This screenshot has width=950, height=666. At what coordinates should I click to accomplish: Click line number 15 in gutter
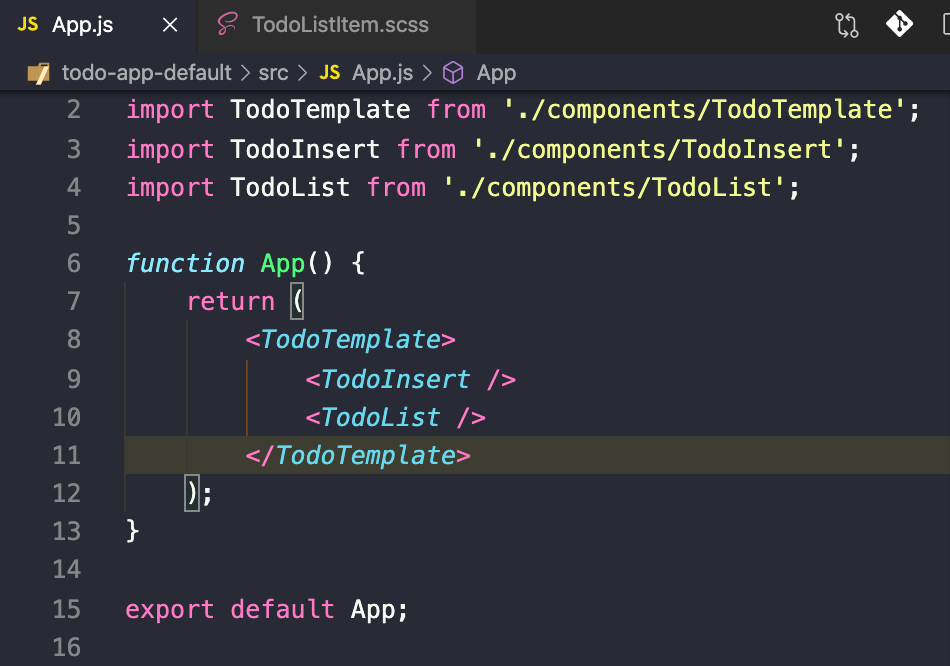(67, 610)
